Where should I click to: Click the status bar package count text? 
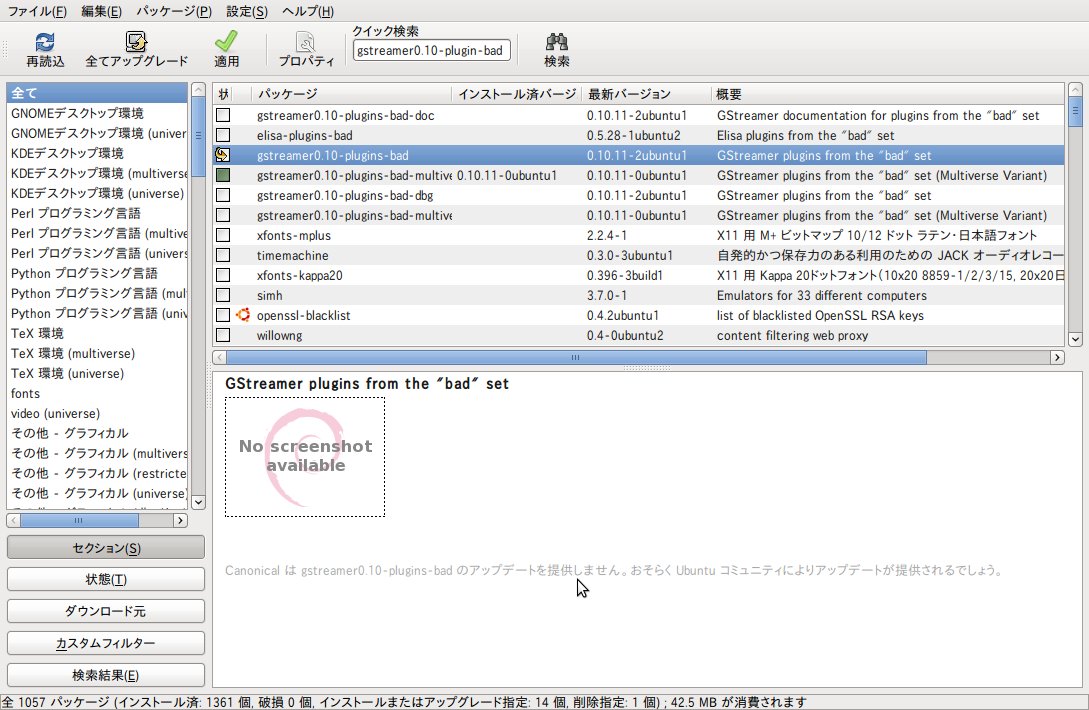click(404, 702)
